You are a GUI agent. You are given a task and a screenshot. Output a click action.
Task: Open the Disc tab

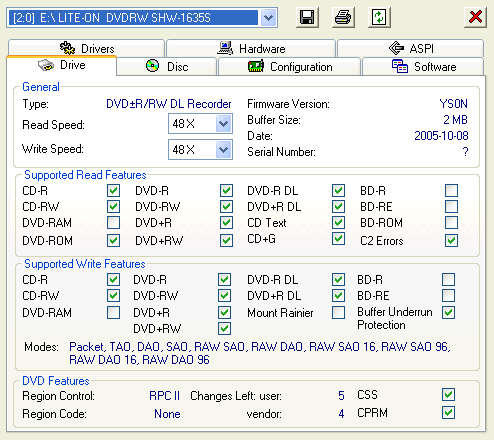[167, 67]
